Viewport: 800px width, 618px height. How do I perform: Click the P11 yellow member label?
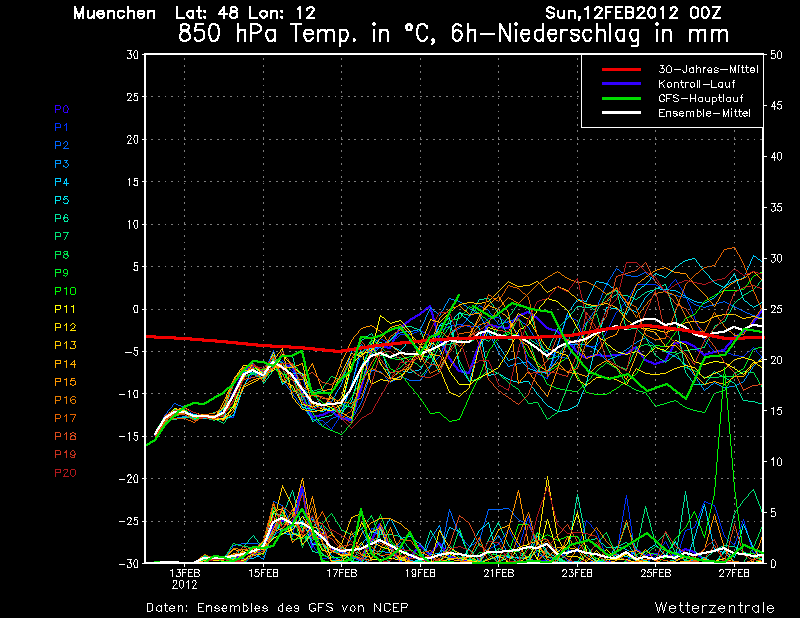65,309
